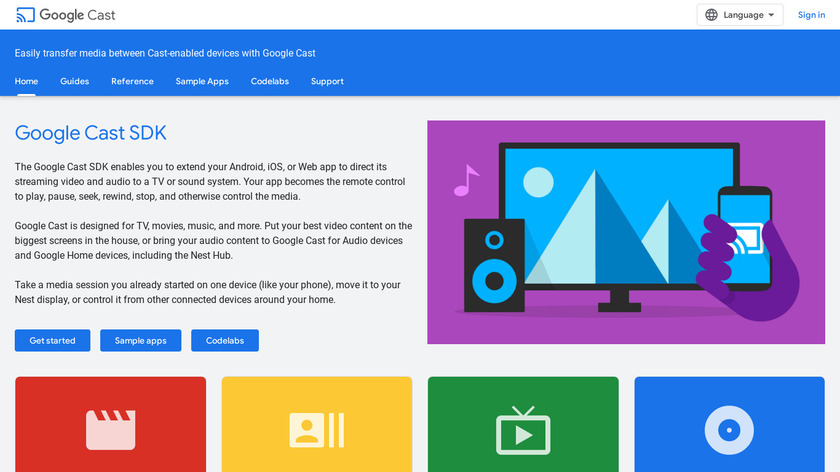
Task: Open the Support tab
Action: pos(327,81)
